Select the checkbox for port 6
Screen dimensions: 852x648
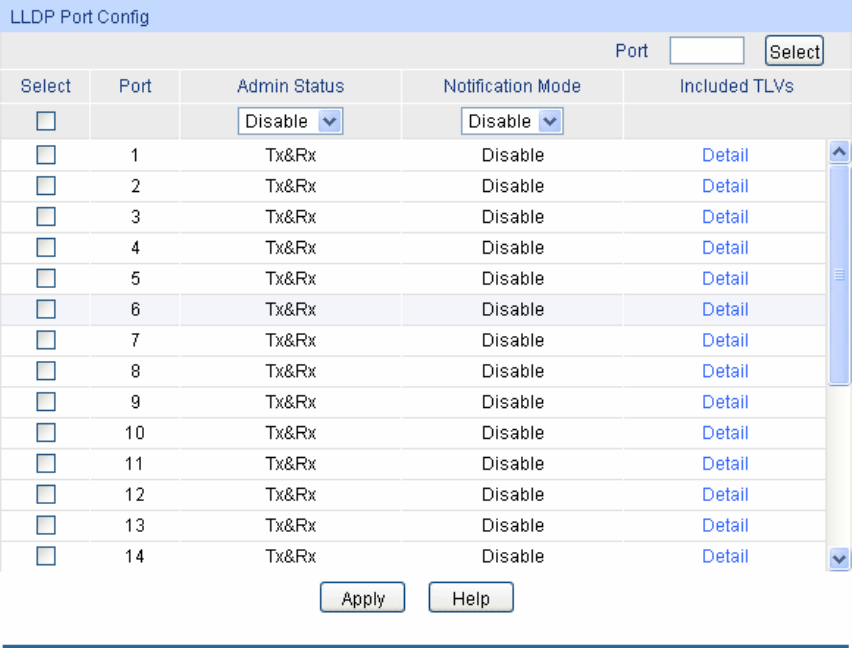(45, 309)
